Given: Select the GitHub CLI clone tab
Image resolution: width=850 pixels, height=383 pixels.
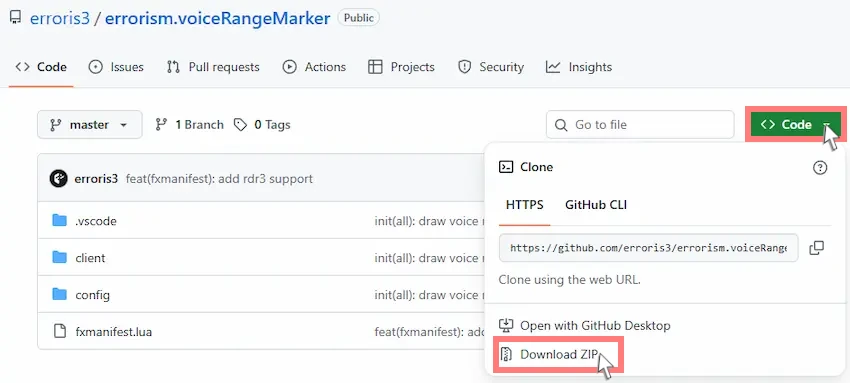Looking at the screenshot, I should coord(596,205).
